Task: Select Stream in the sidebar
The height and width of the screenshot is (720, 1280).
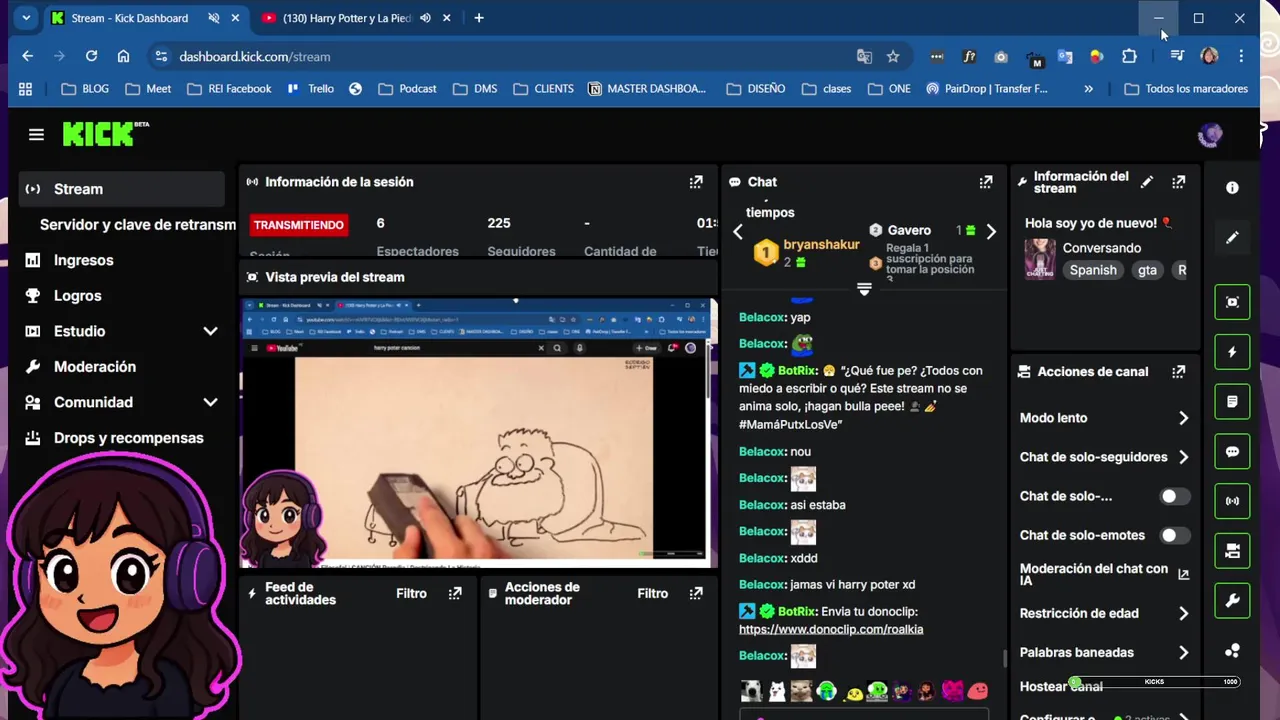Action: (x=121, y=189)
